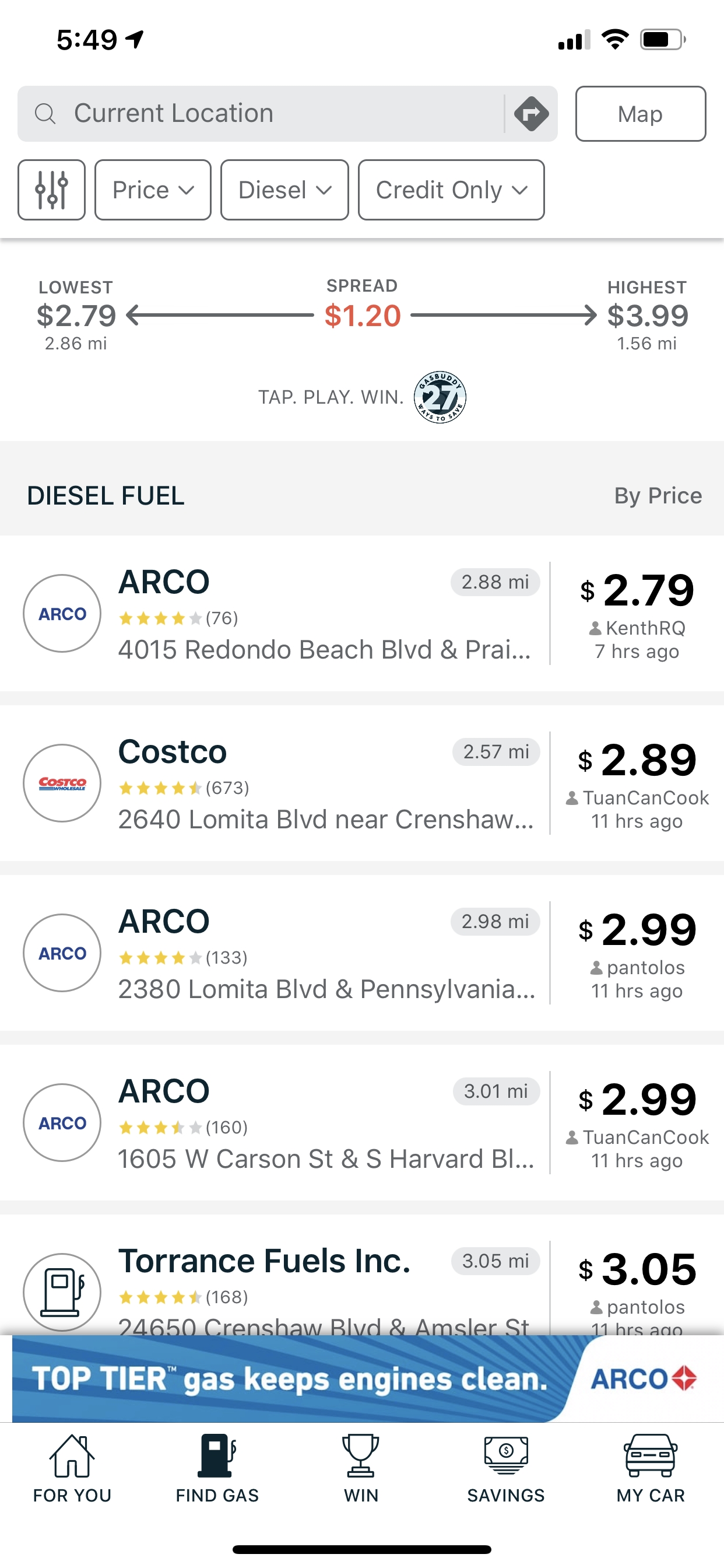Expand the Diesel fuel type dropdown
Viewport: 724px width, 1568px height.
point(284,190)
